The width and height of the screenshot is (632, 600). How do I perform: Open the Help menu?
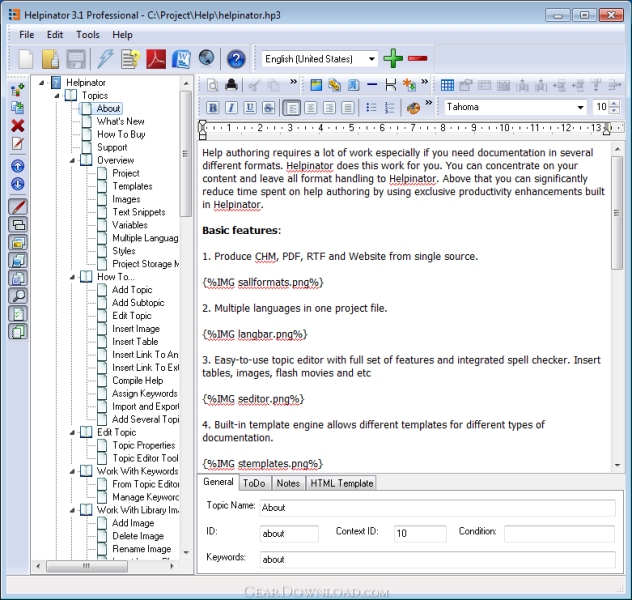point(122,35)
